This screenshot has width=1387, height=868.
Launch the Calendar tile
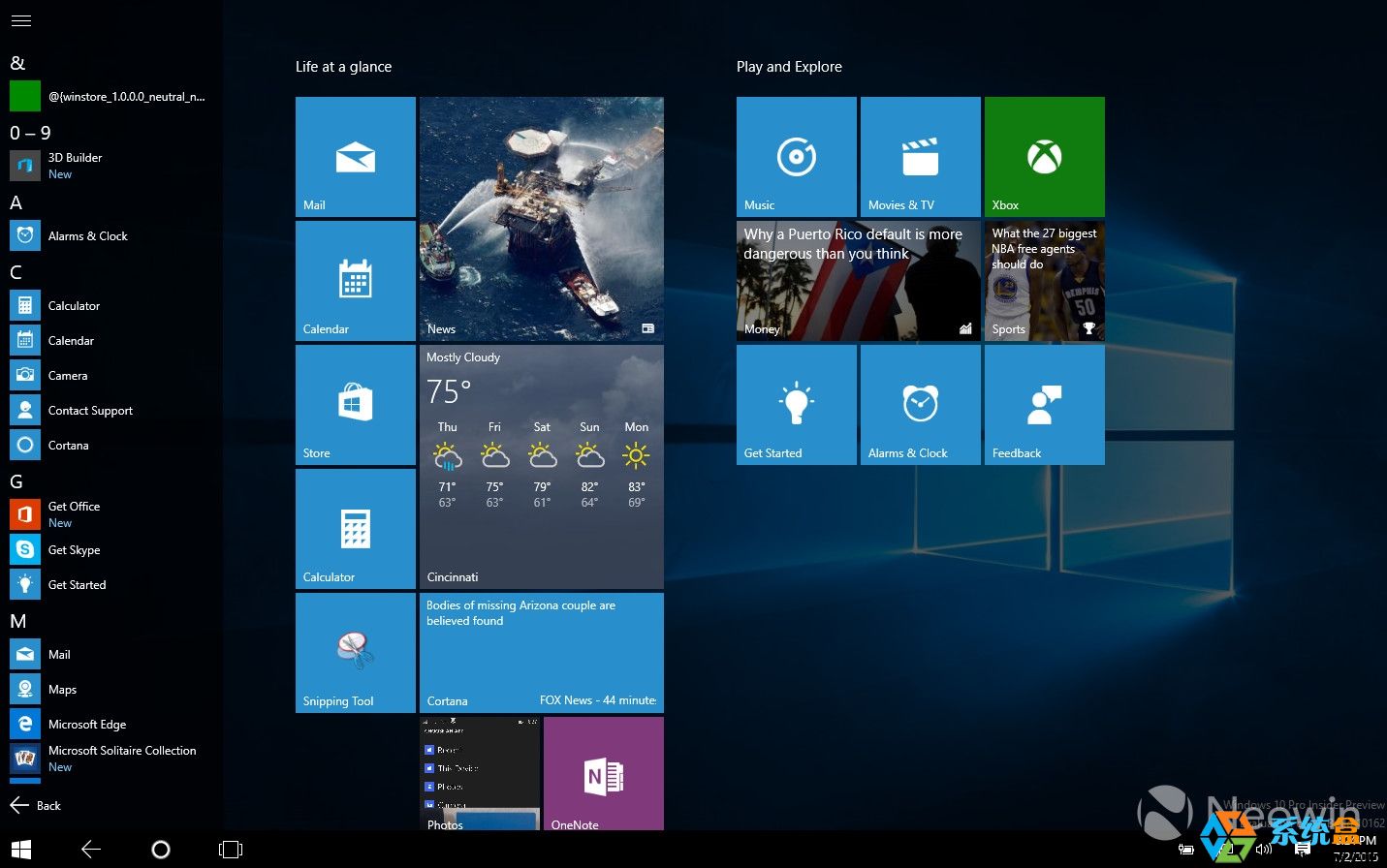pyautogui.click(x=355, y=281)
